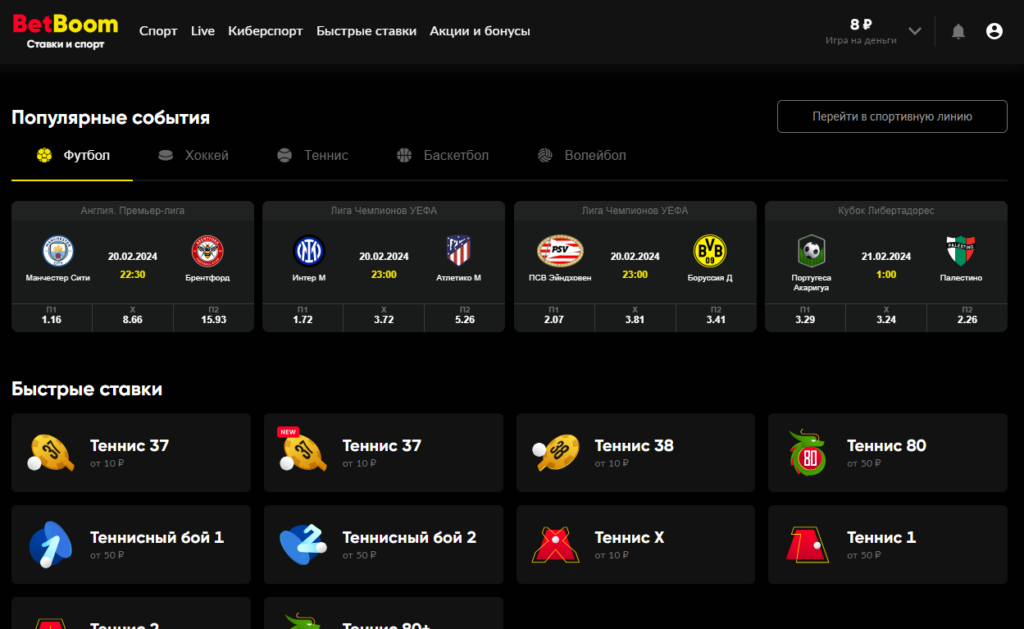Click Брентфорд club logo
Viewport: 1024px width, 629px height.
pos(207,251)
